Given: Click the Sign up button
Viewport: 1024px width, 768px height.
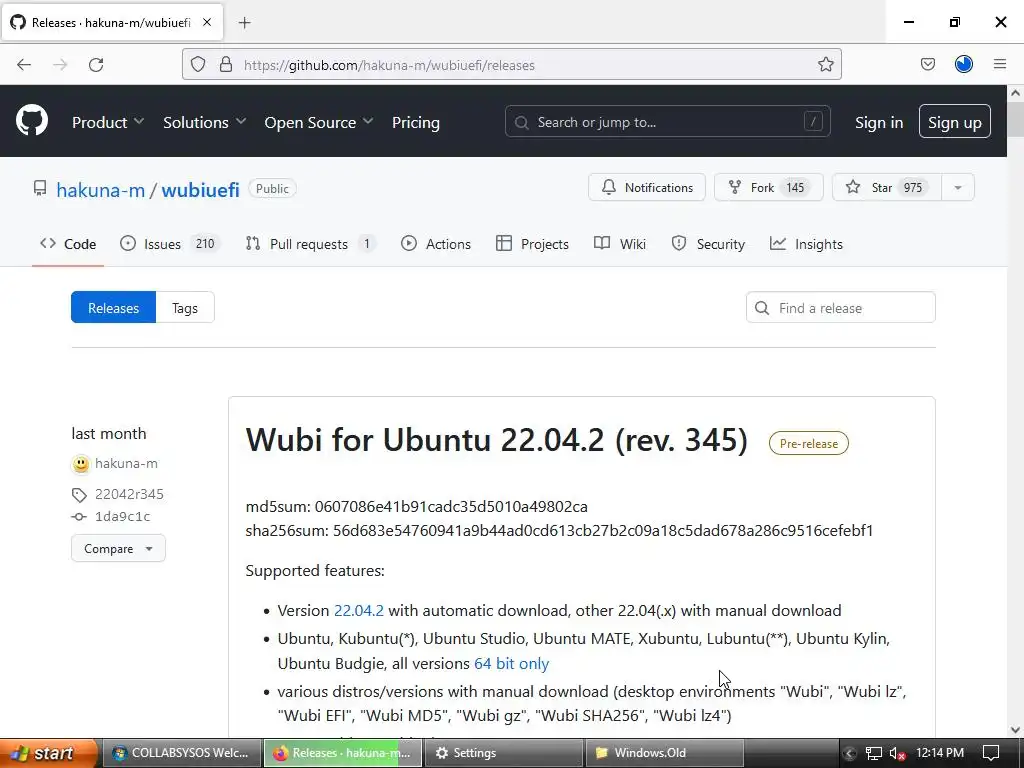Looking at the screenshot, I should [955, 121].
